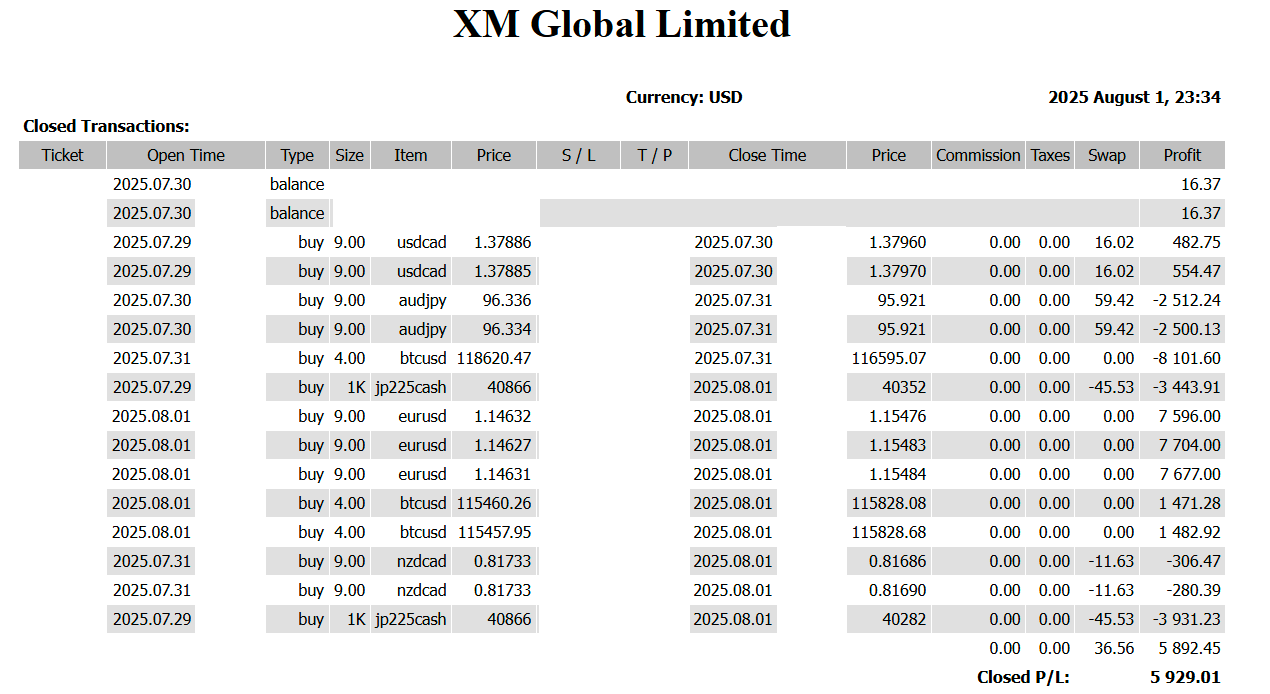Click usdcad close price 1.37960
This screenshot has width=1270, height=694.
pos(898,242)
